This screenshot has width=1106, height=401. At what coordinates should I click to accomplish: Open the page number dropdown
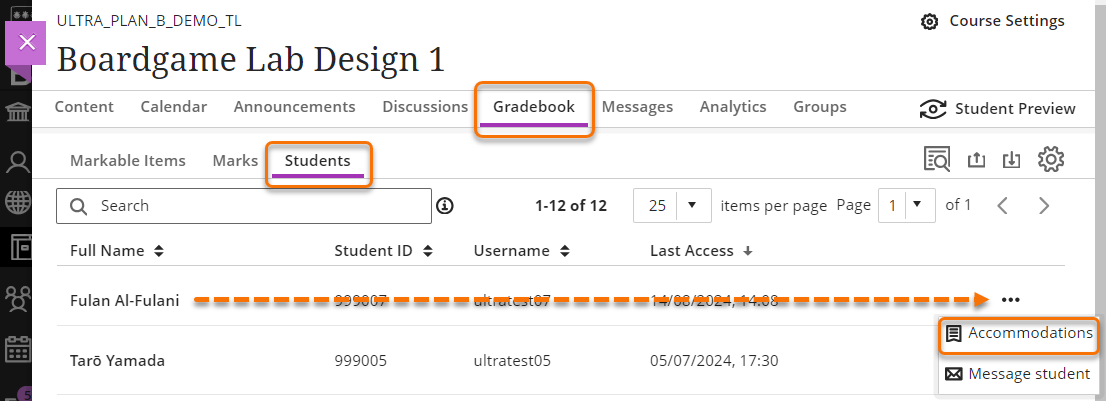(906, 206)
